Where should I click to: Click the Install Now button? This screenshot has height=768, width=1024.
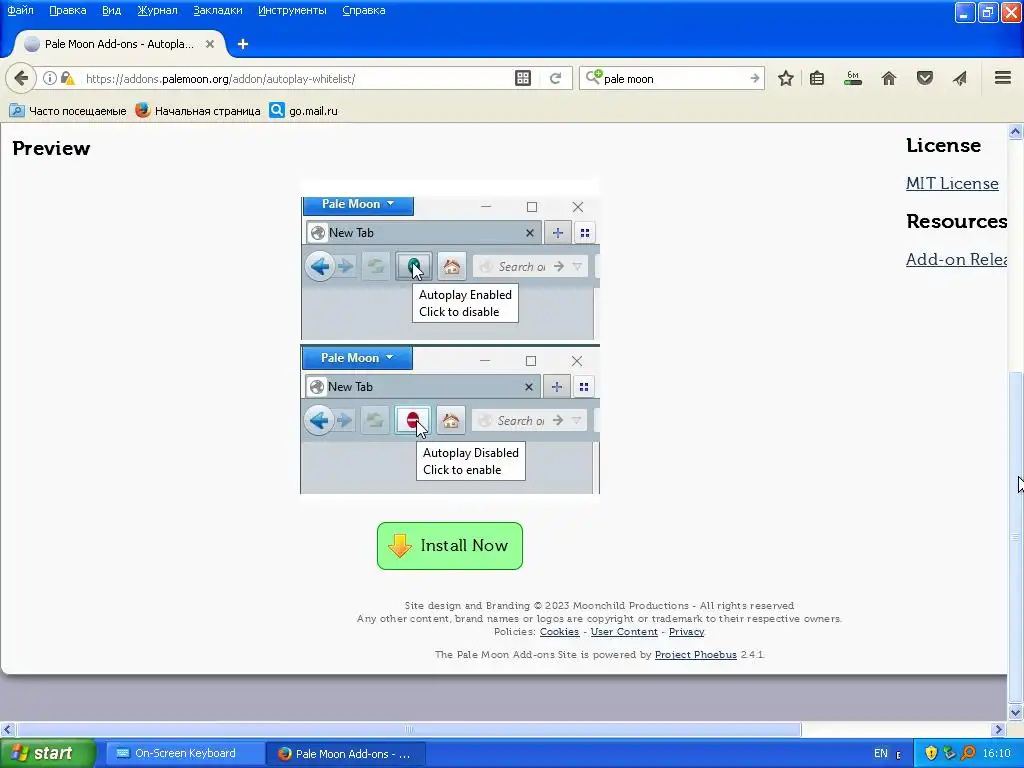coord(450,545)
